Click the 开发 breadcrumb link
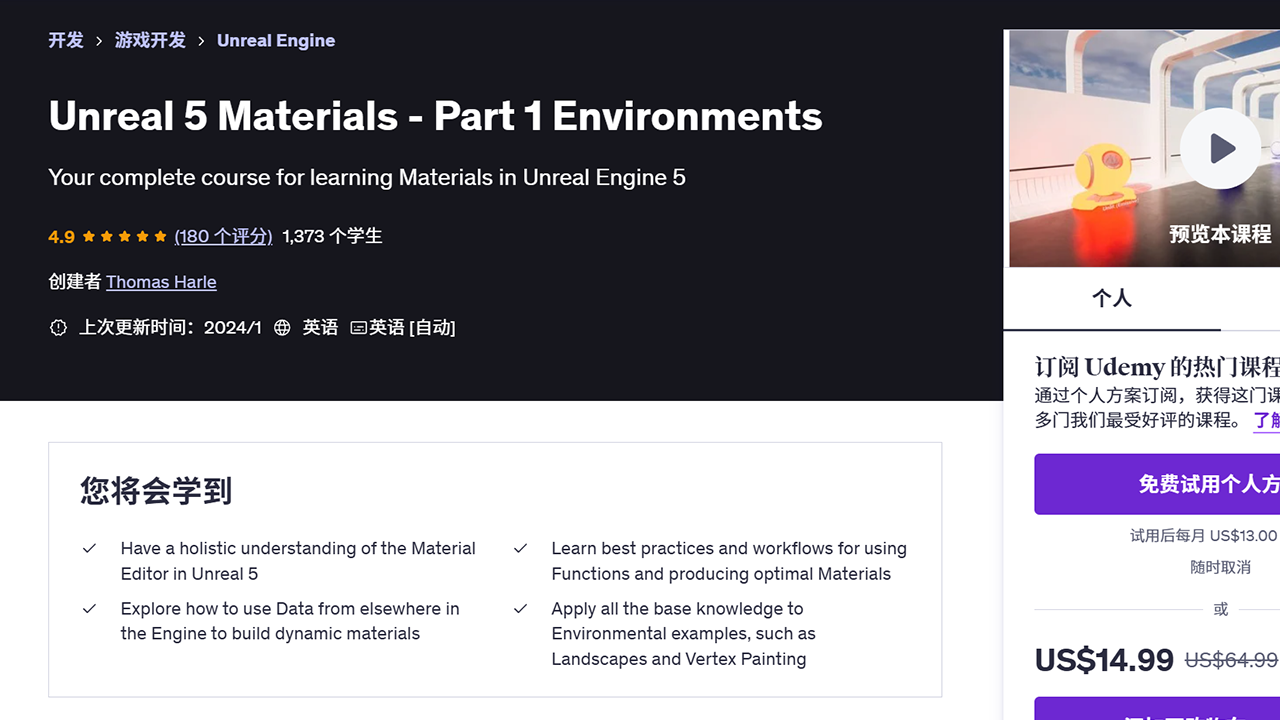This screenshot has height=720, width=1280. (x=66, y=40)
